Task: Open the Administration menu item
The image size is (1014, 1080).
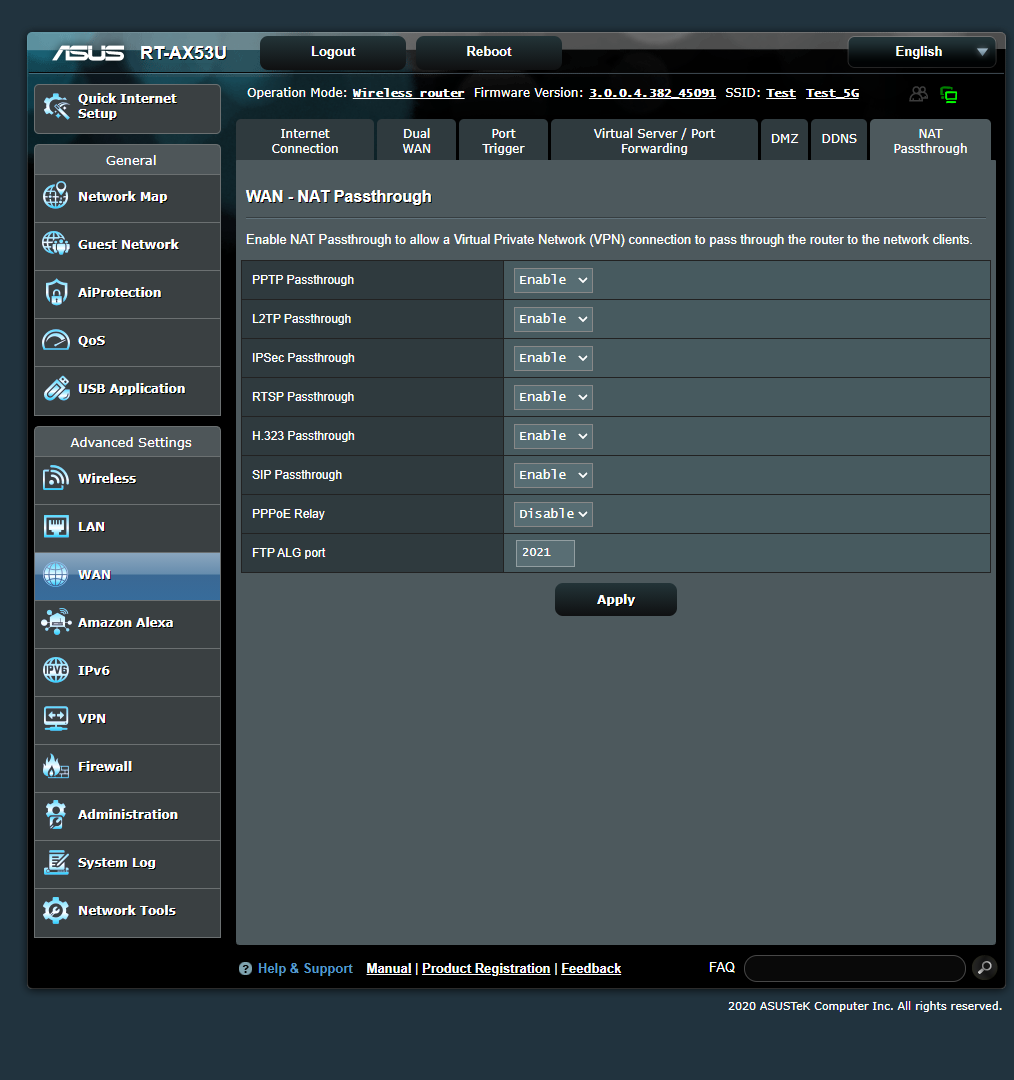Action: [x=127, y=816]
